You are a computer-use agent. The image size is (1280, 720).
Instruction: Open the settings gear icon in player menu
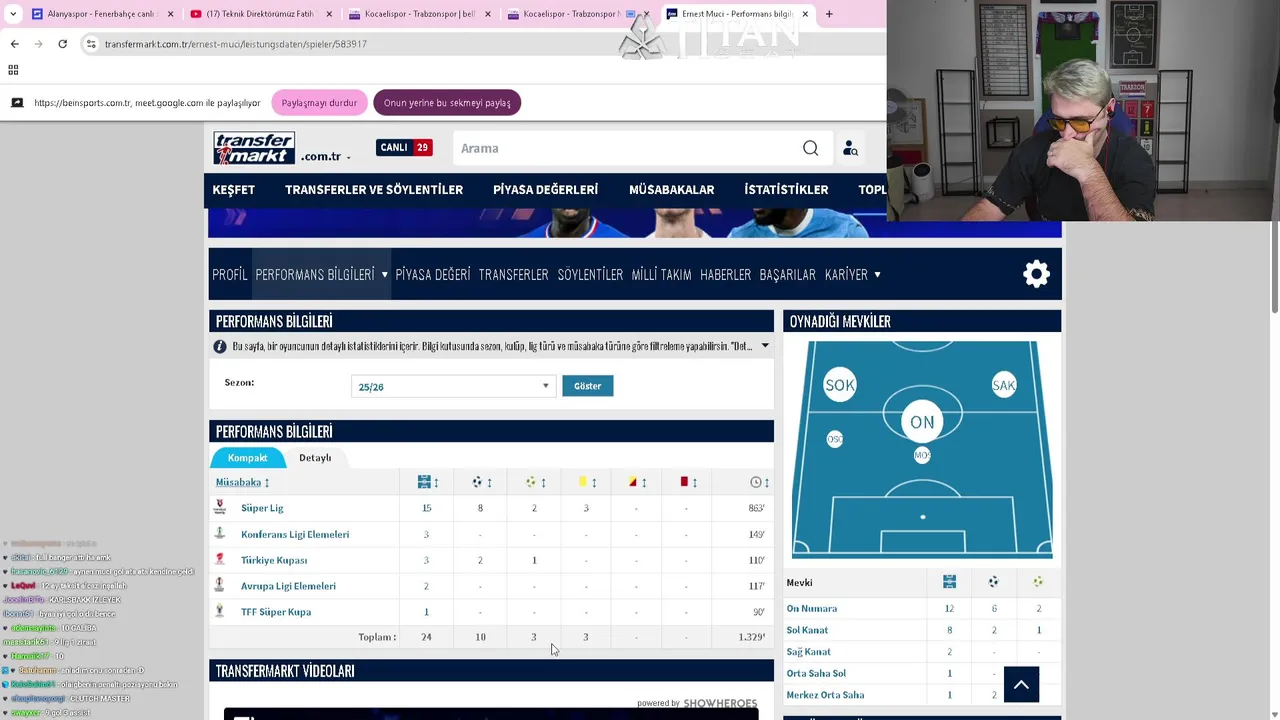1036,274
